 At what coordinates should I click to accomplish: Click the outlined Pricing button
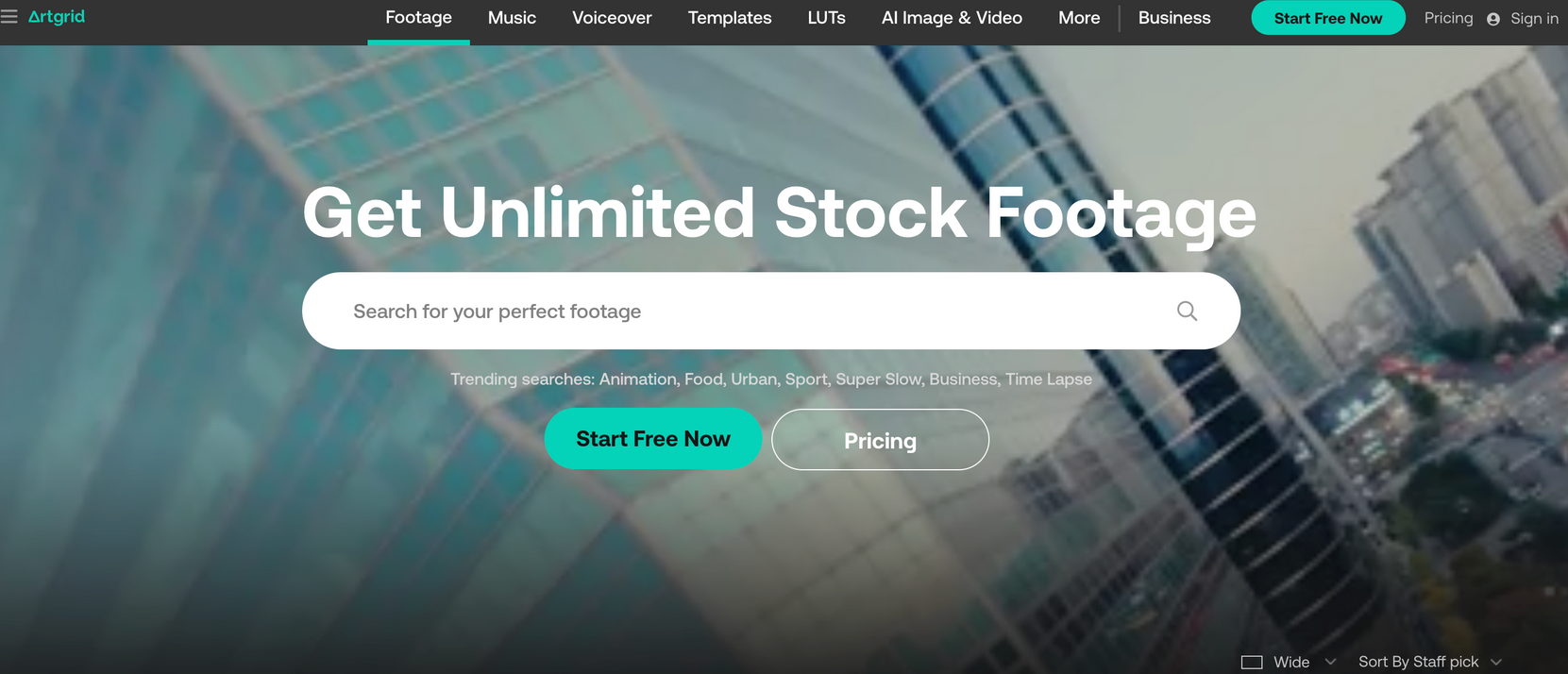point(880,440)
